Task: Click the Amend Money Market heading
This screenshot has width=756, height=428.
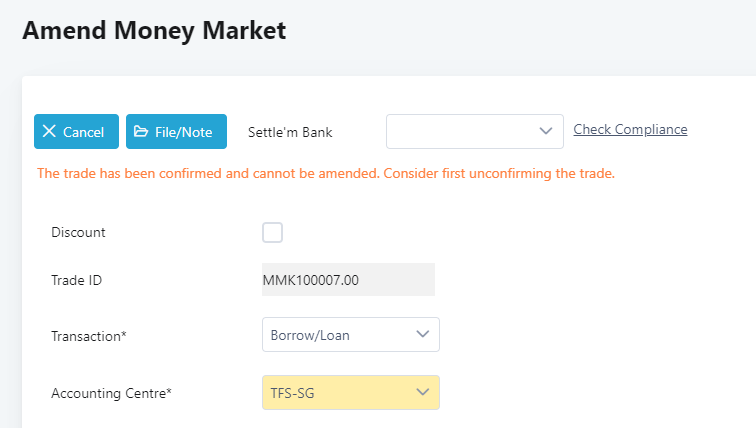Action: [154, 30]
